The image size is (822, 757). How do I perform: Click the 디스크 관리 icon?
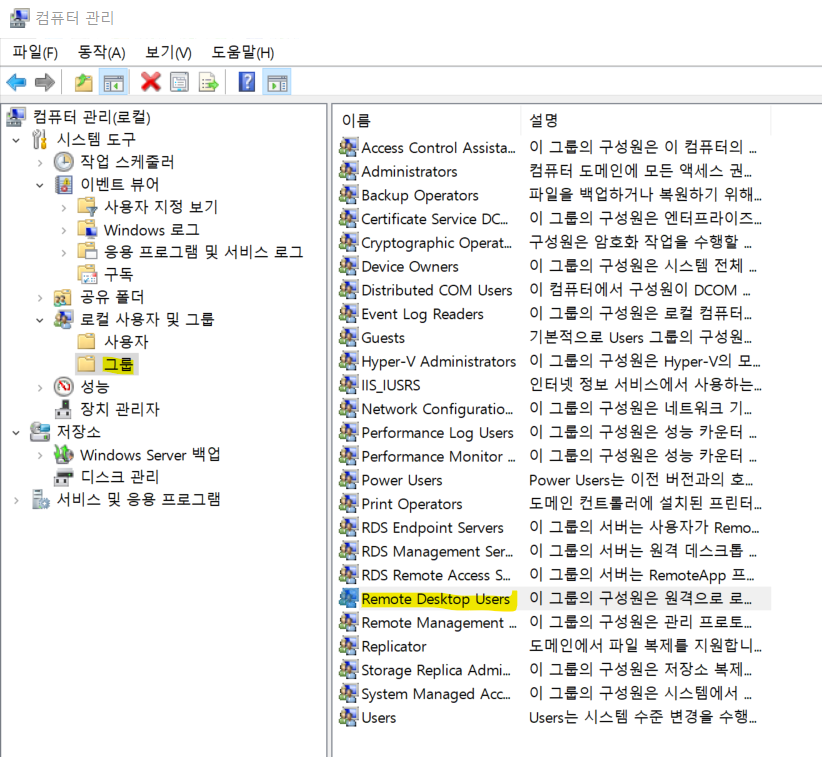pyautogui.click(x=63, y=477)
